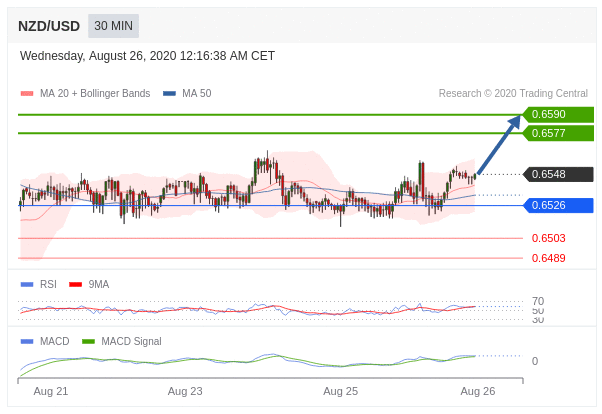Screen dimensions: 602x414
Task: Click the 'MA 20 + Bollinger Bands' legend label
Action: (95, 93)
